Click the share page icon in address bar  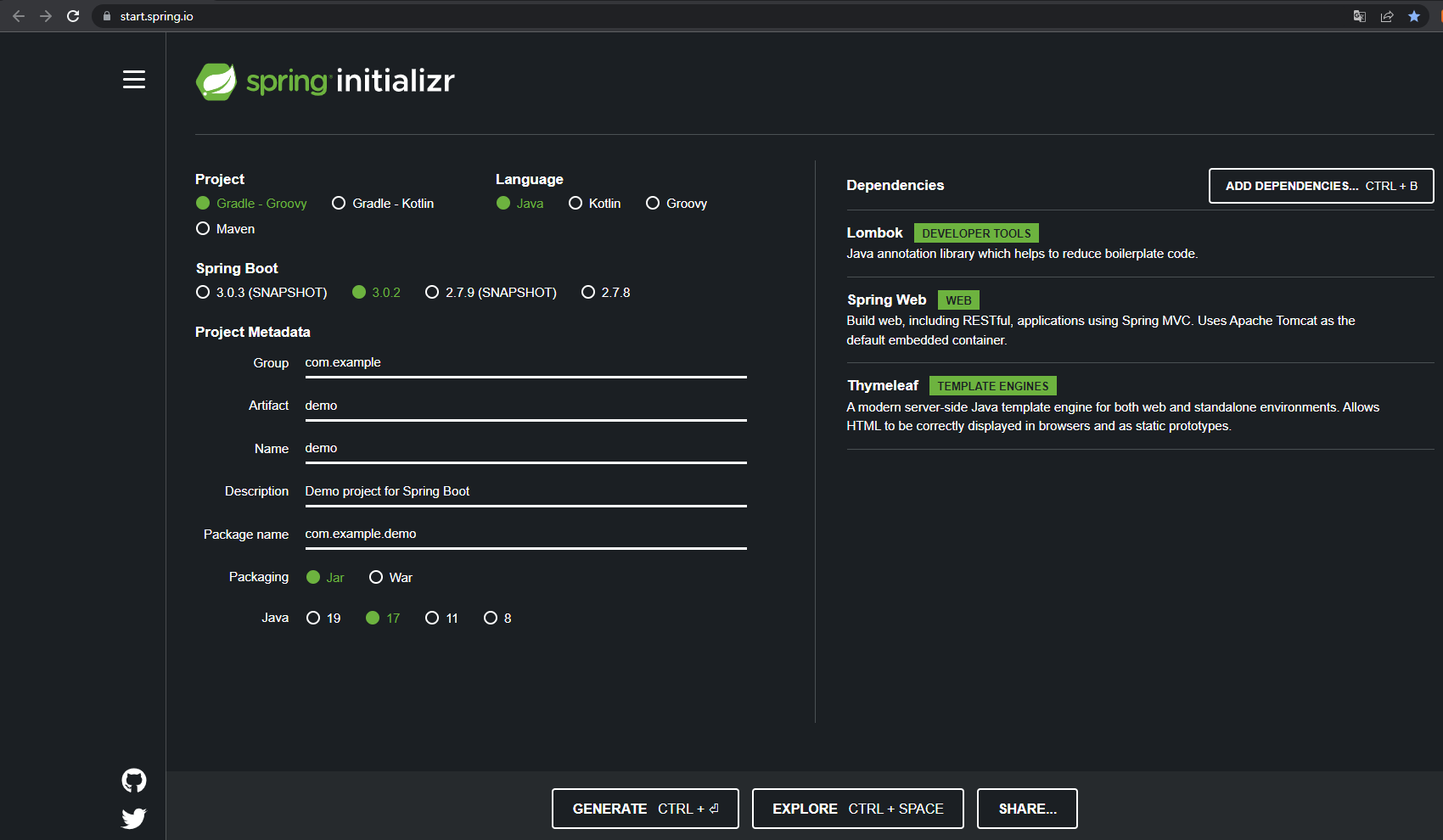coord(1387,16)
